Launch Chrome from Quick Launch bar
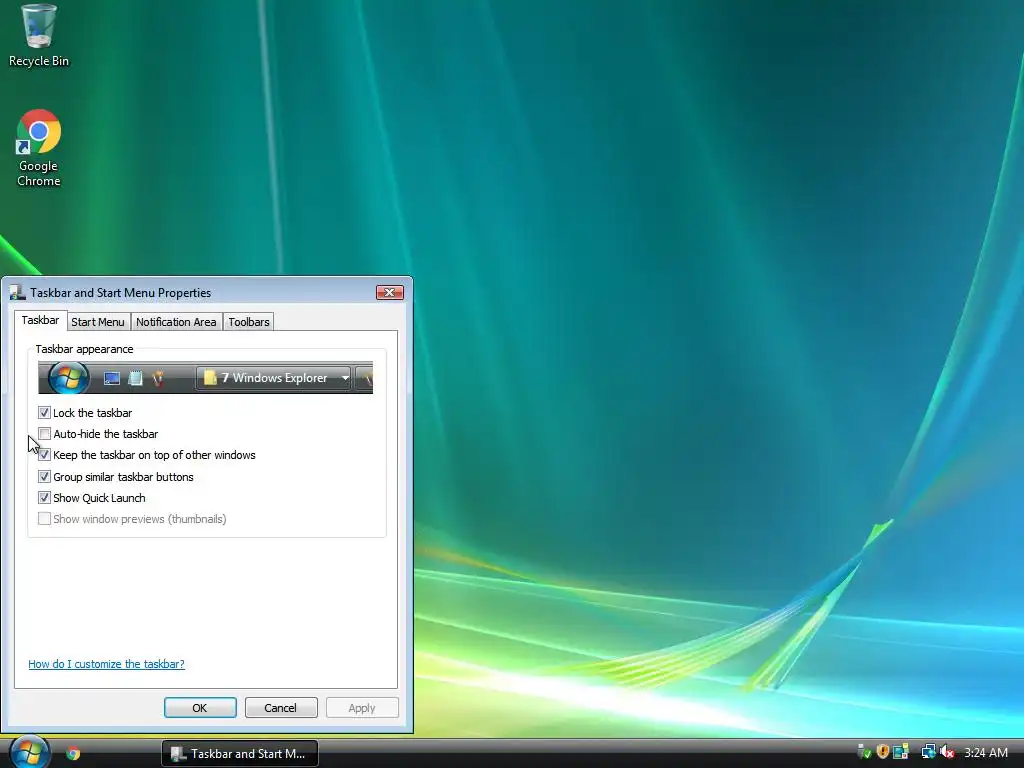 [x=73, y=753]
